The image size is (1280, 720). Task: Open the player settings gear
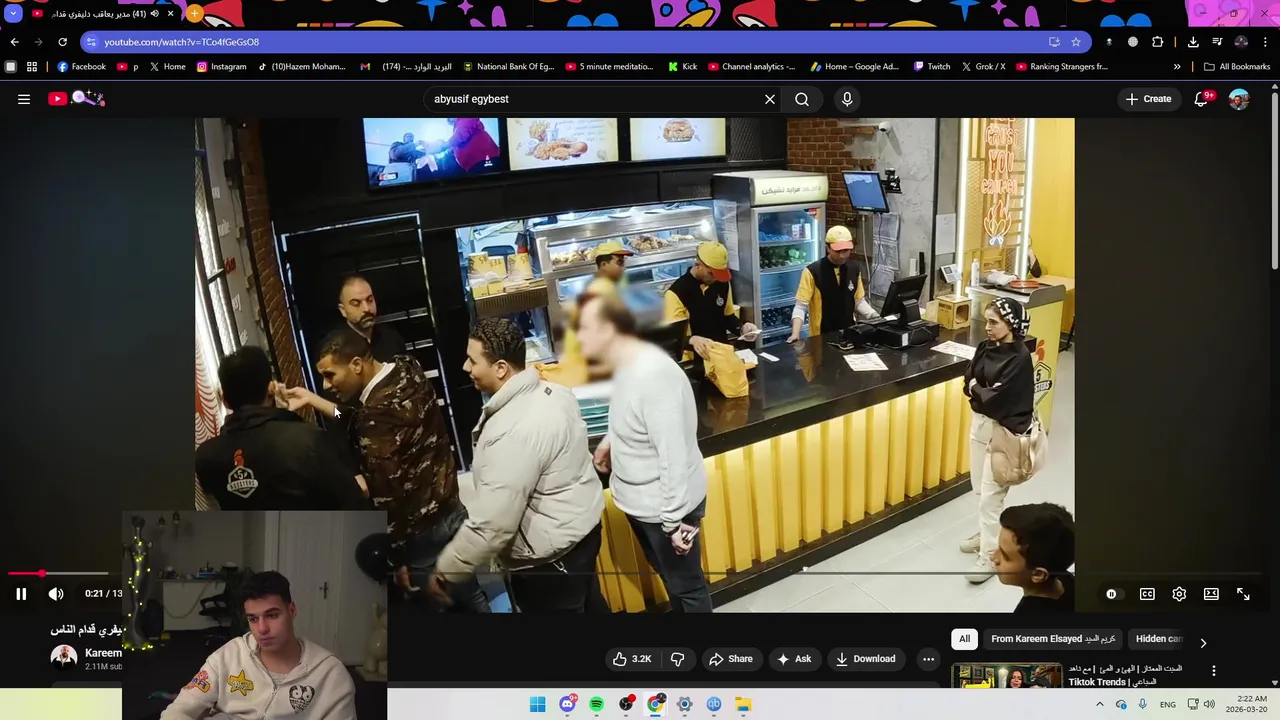tap(1179, 594)
